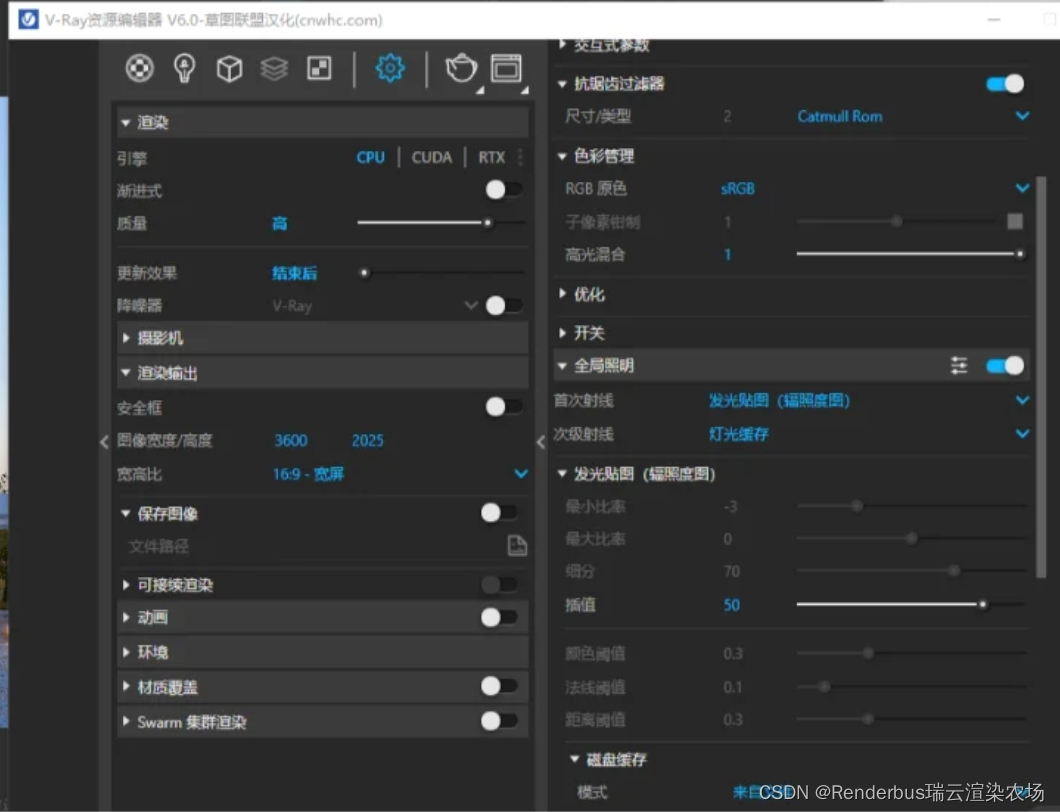The width and height of the screenshot is (1060, 812).
Task: Adjust the interpolation 插值 slider
Action: pyautogui.click(x=912, y=604)
